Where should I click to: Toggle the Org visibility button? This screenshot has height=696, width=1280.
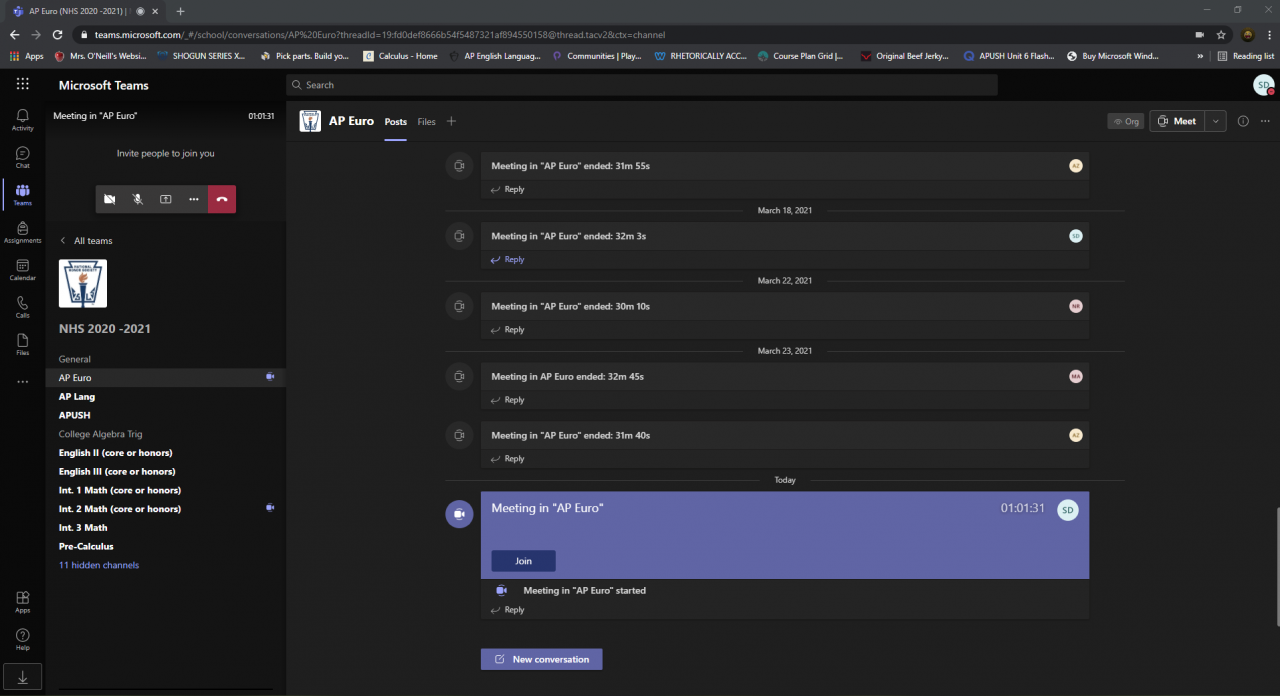[x=1125, y=121]
